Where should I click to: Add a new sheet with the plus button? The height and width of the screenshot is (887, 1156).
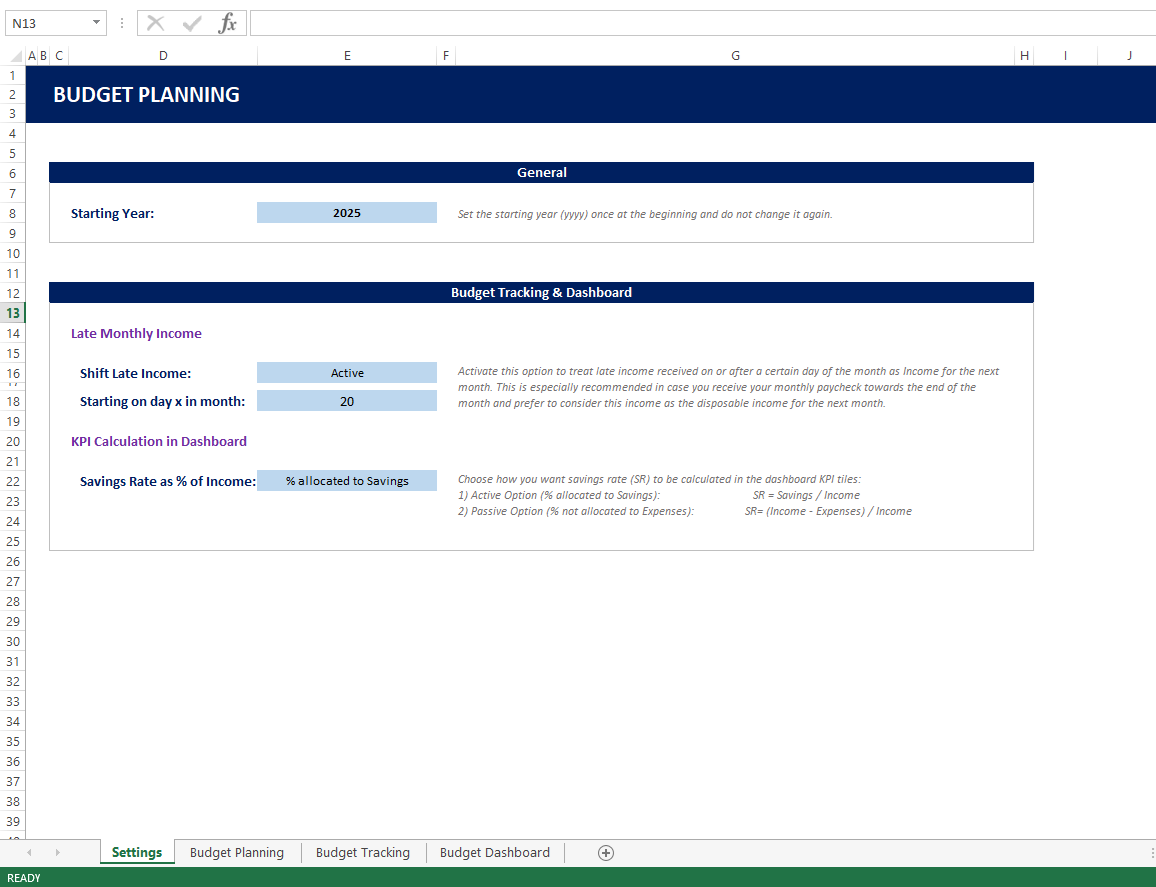point(605,852)
